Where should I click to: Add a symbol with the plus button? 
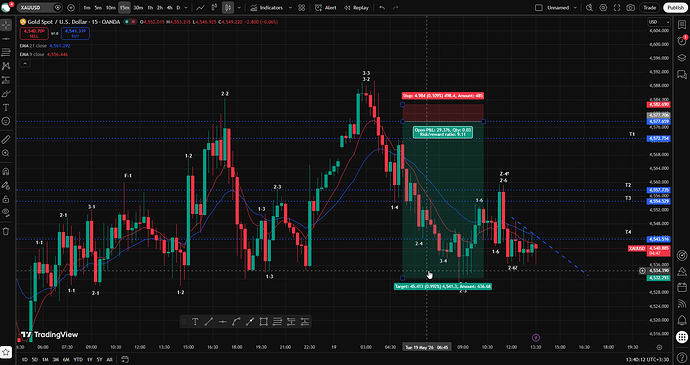71,7
